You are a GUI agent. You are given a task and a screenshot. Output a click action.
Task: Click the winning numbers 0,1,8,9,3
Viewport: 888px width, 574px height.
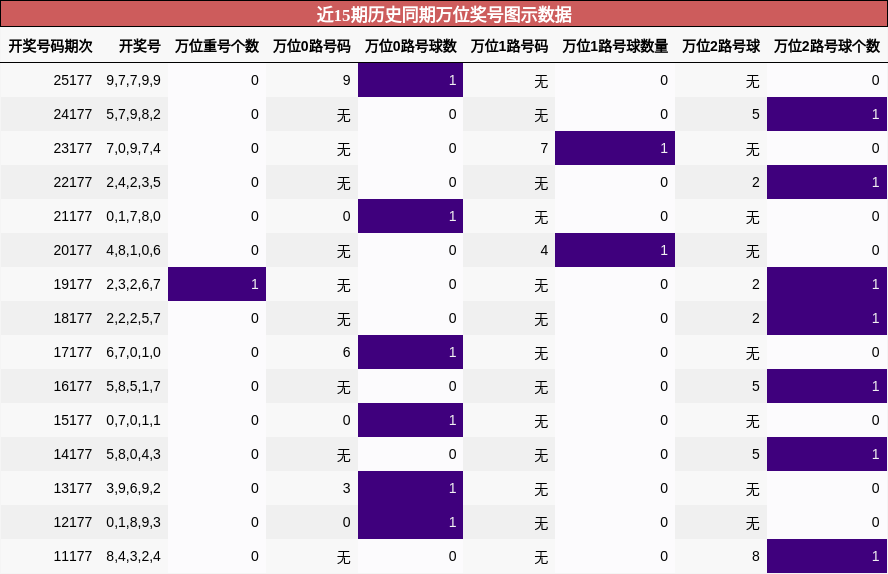click(x=134, y=522)
